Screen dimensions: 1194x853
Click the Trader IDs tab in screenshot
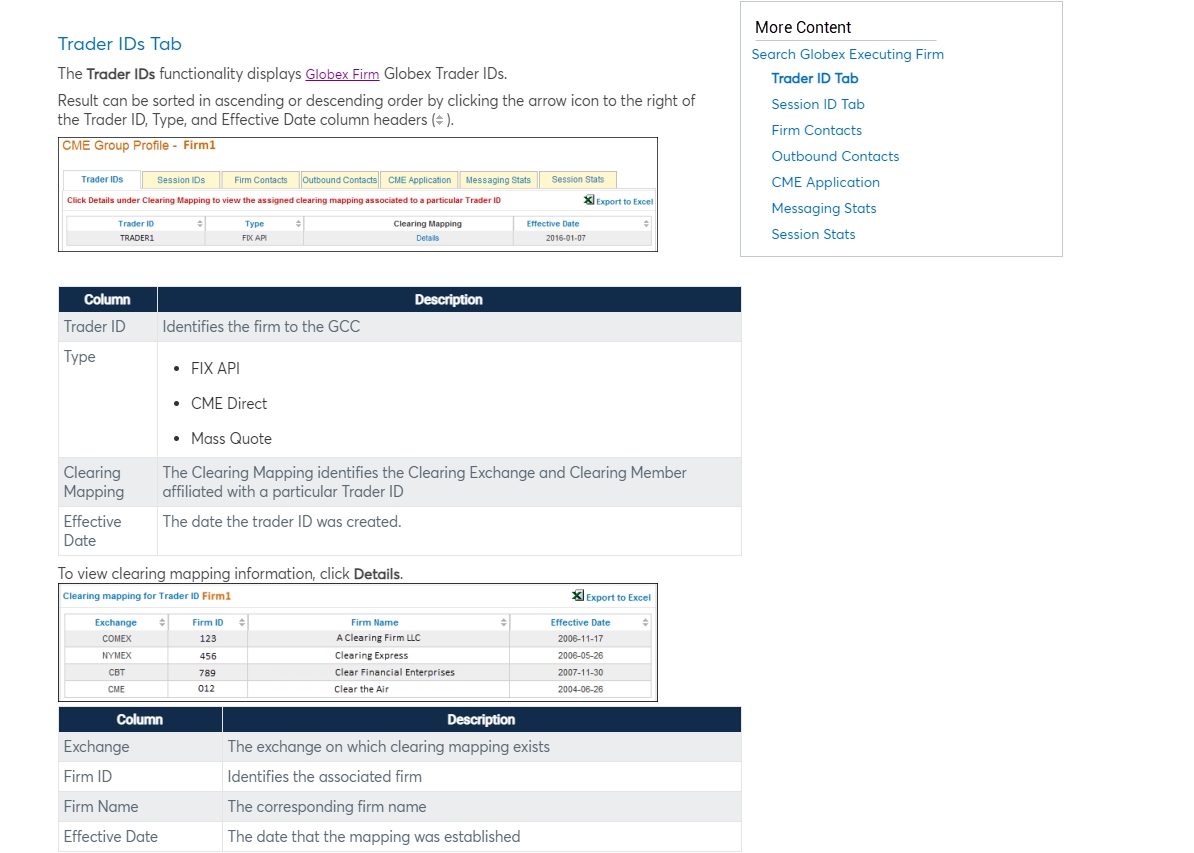coord(102,180)
